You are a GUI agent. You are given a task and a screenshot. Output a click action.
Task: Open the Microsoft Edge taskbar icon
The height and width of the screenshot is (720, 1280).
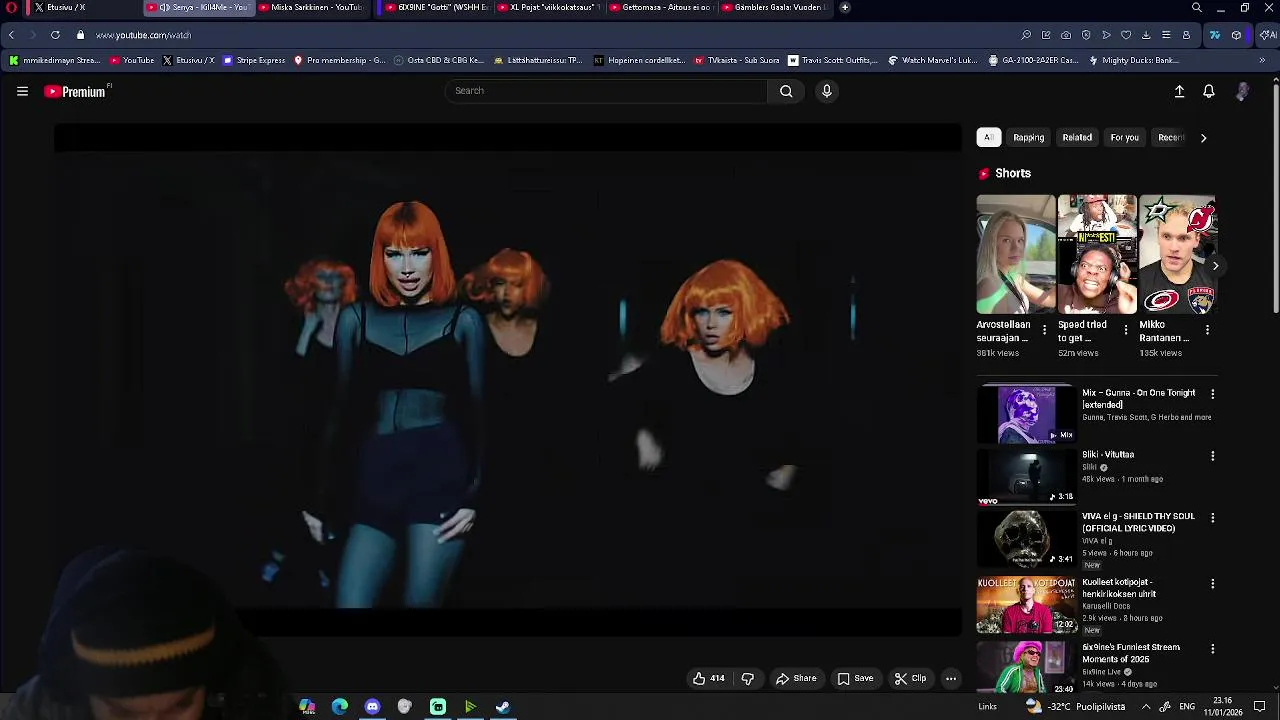[x=340, y=707]
